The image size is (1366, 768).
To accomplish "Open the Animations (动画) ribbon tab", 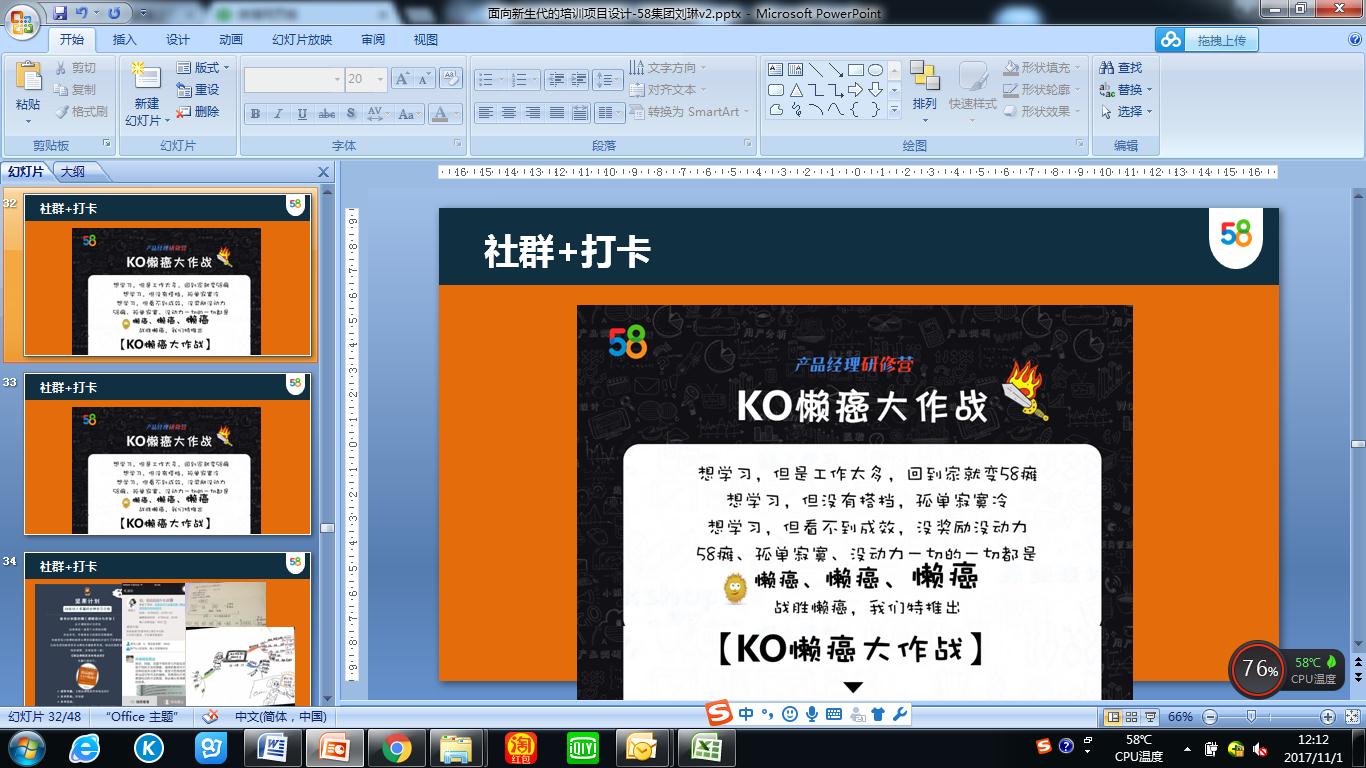I will (231, 40).
